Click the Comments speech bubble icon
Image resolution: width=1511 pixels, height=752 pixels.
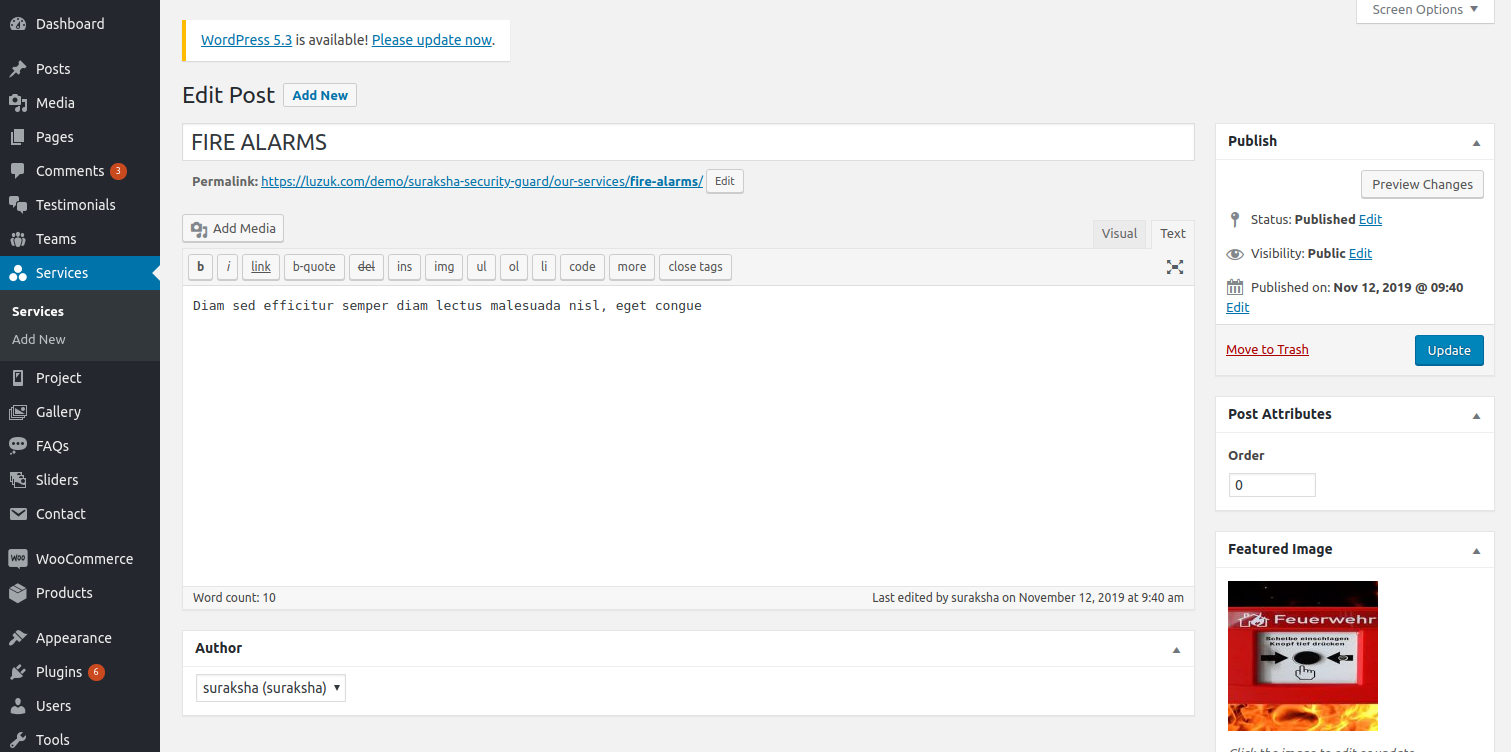click(18, 171)
